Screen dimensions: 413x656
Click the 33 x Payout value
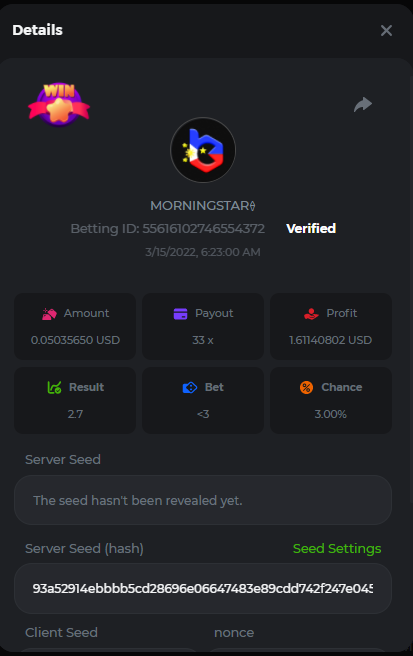coord(203,340)
